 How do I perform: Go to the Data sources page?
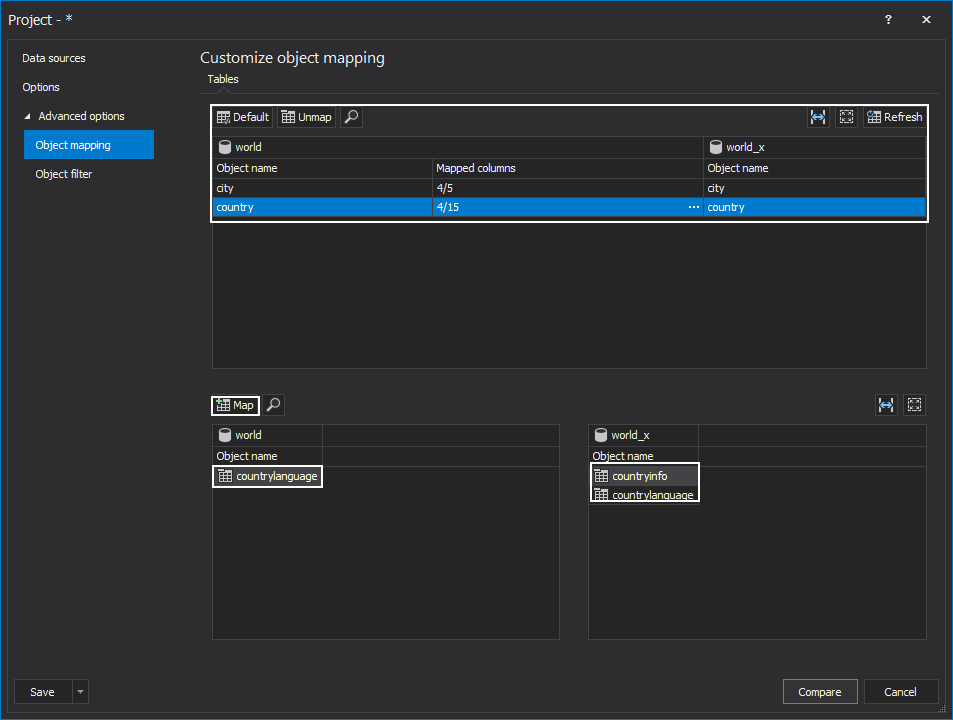52,58
